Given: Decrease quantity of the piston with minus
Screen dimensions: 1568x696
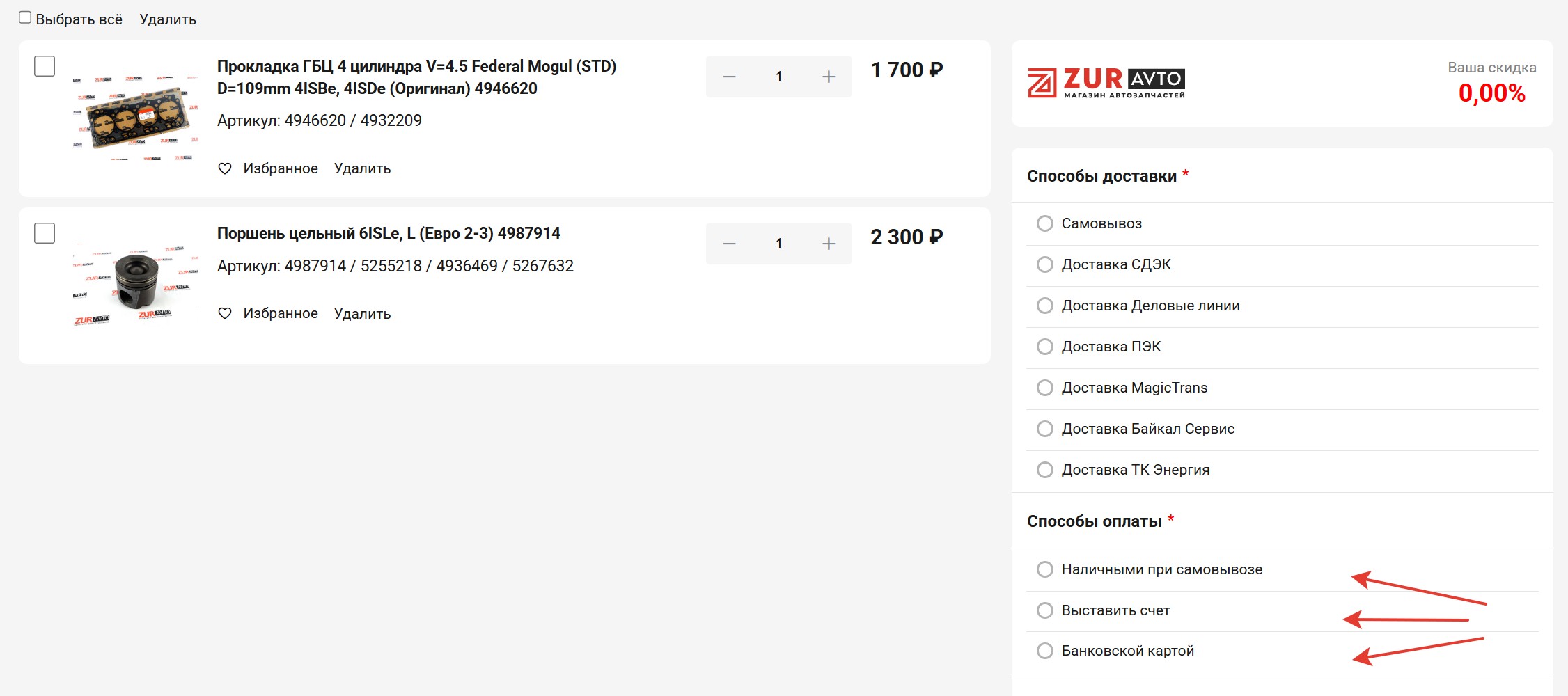Looking at the screenshot, I should (x=729, y=244).
